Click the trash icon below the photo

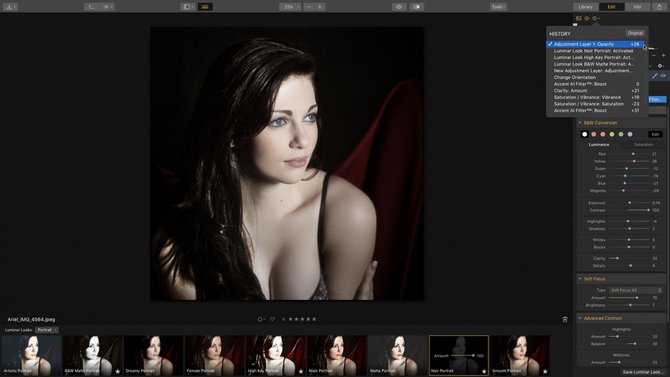coord(565,319)
